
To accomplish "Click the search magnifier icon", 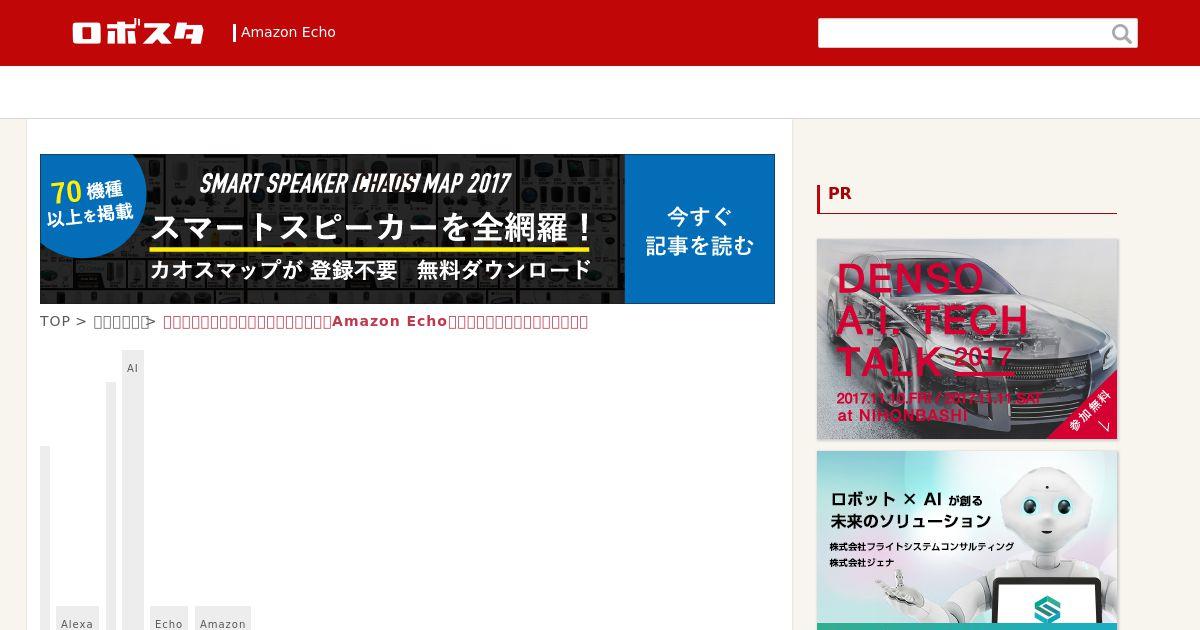I will tap(1122, 34).
